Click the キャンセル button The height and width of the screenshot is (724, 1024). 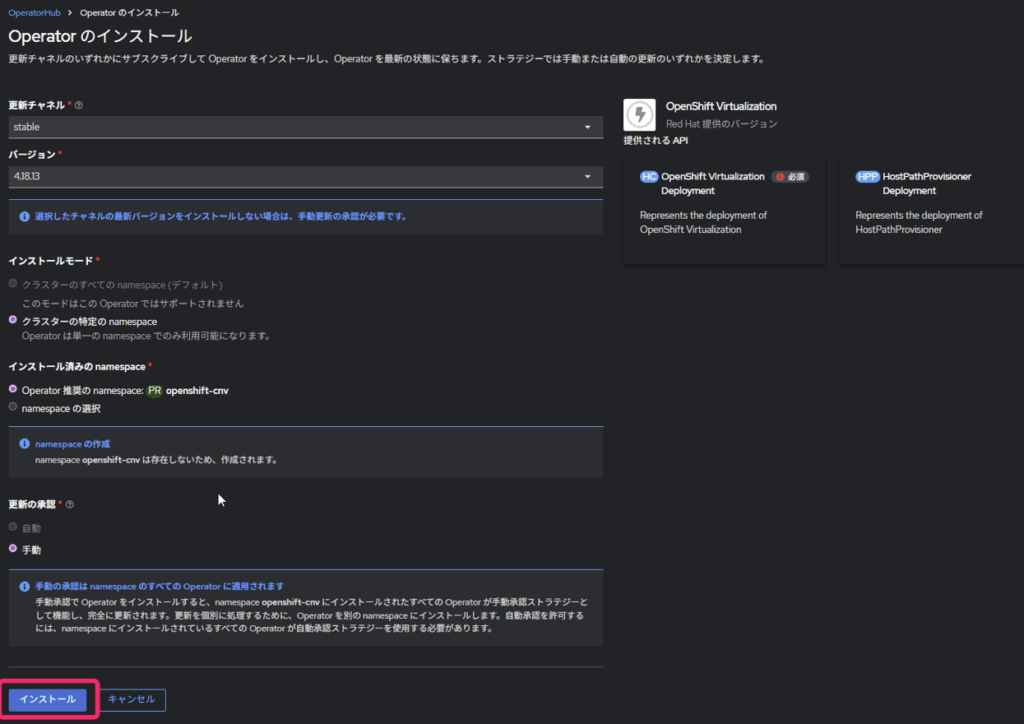coord(132,699)
